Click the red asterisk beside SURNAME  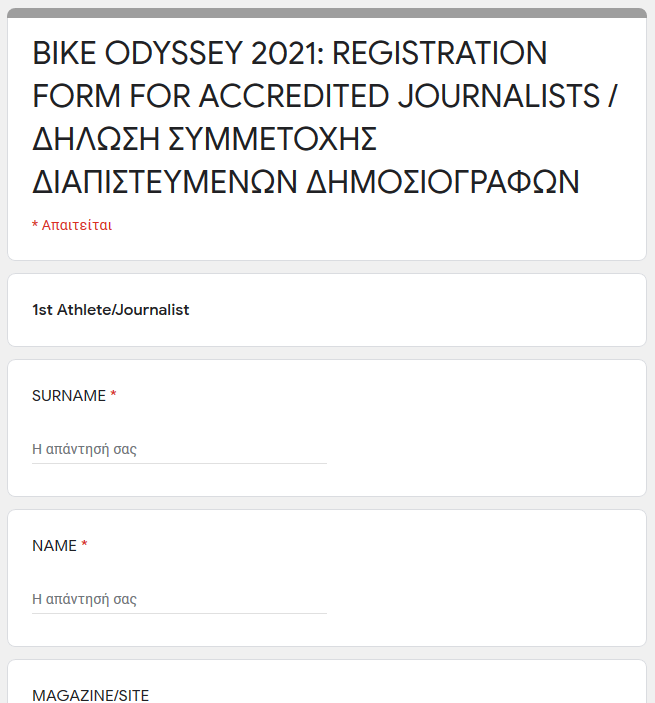tap(113, 395)
